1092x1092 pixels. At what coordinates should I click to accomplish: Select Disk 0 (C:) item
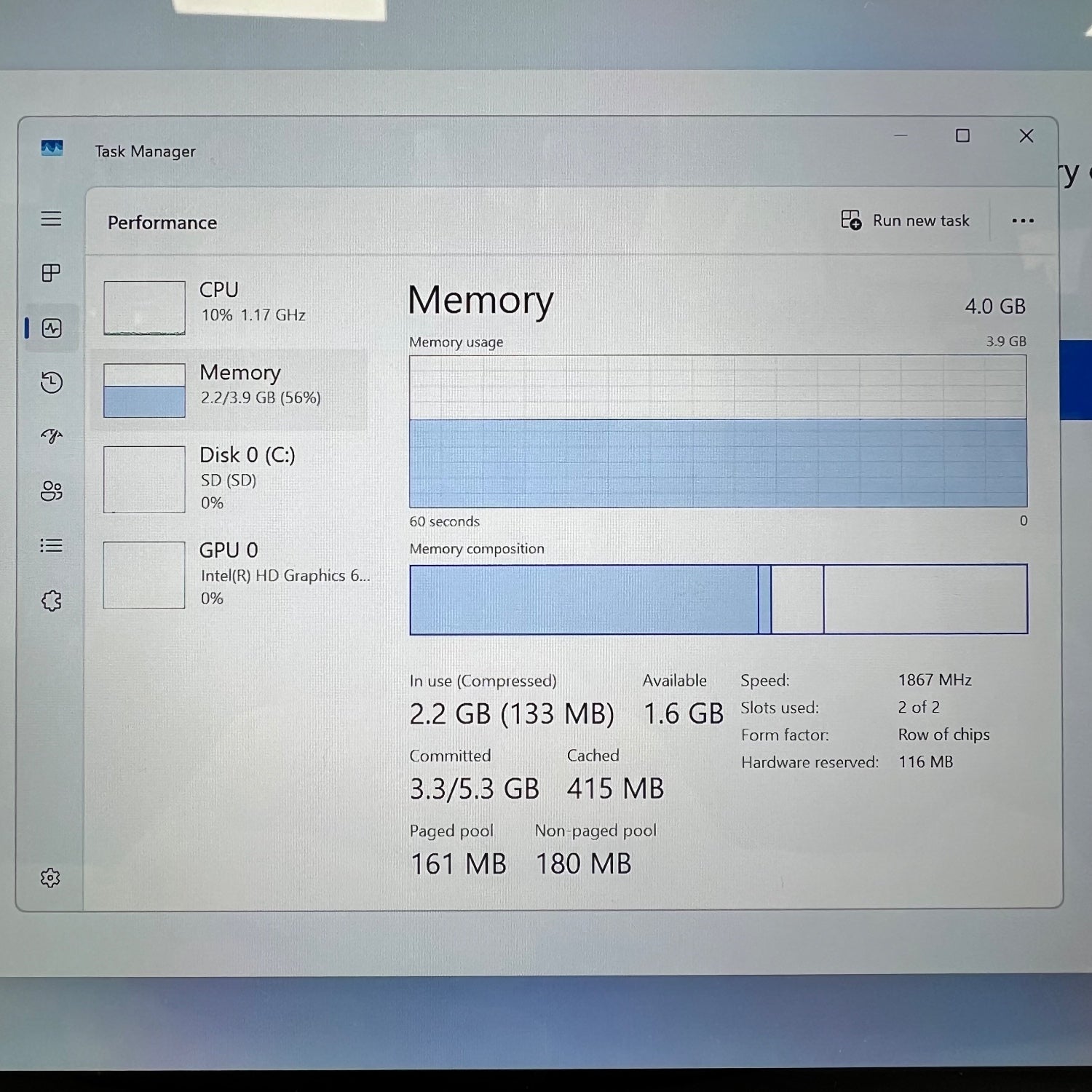click(232, 479)
